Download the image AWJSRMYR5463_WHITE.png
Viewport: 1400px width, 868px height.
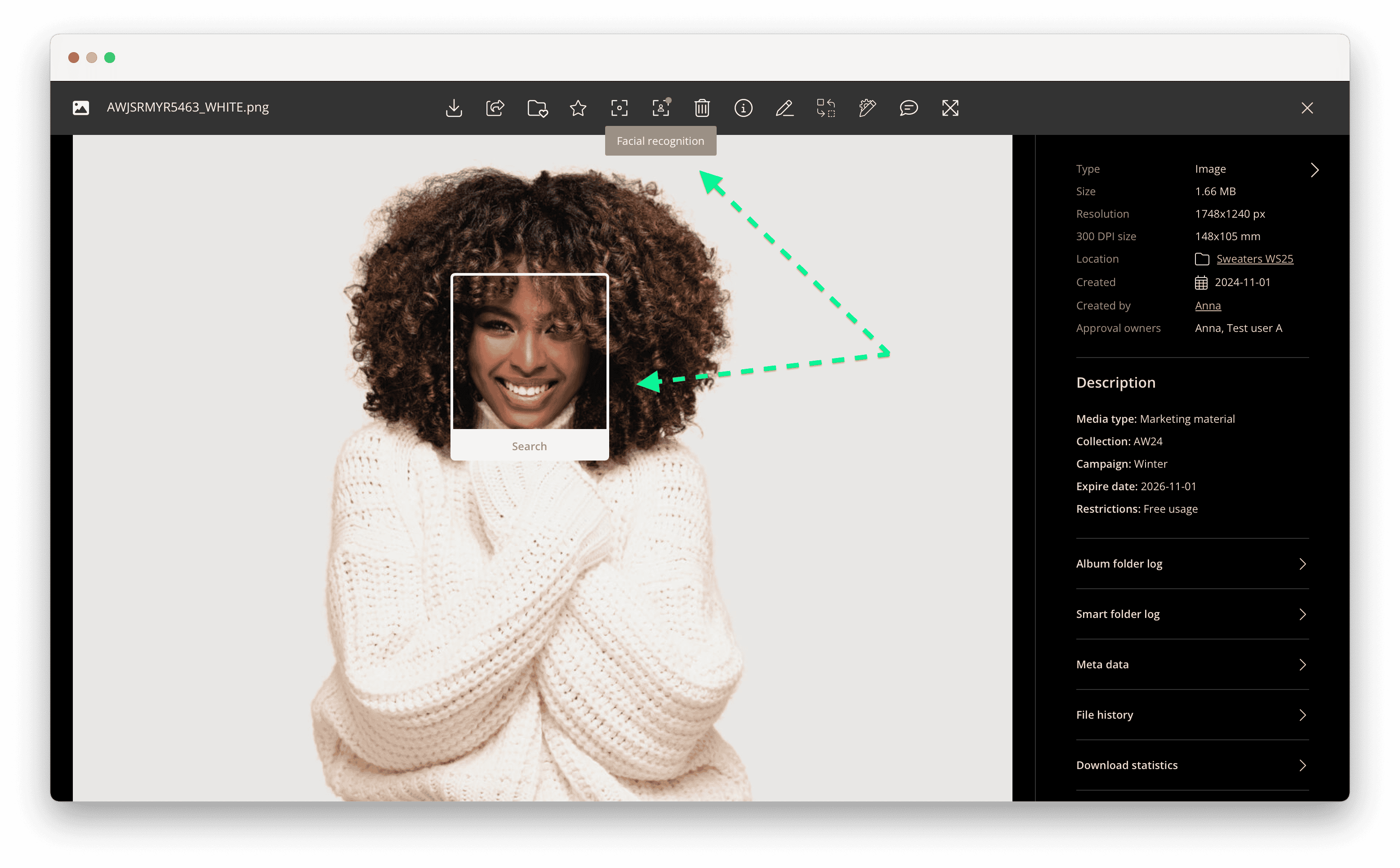(x=454, y=107)
